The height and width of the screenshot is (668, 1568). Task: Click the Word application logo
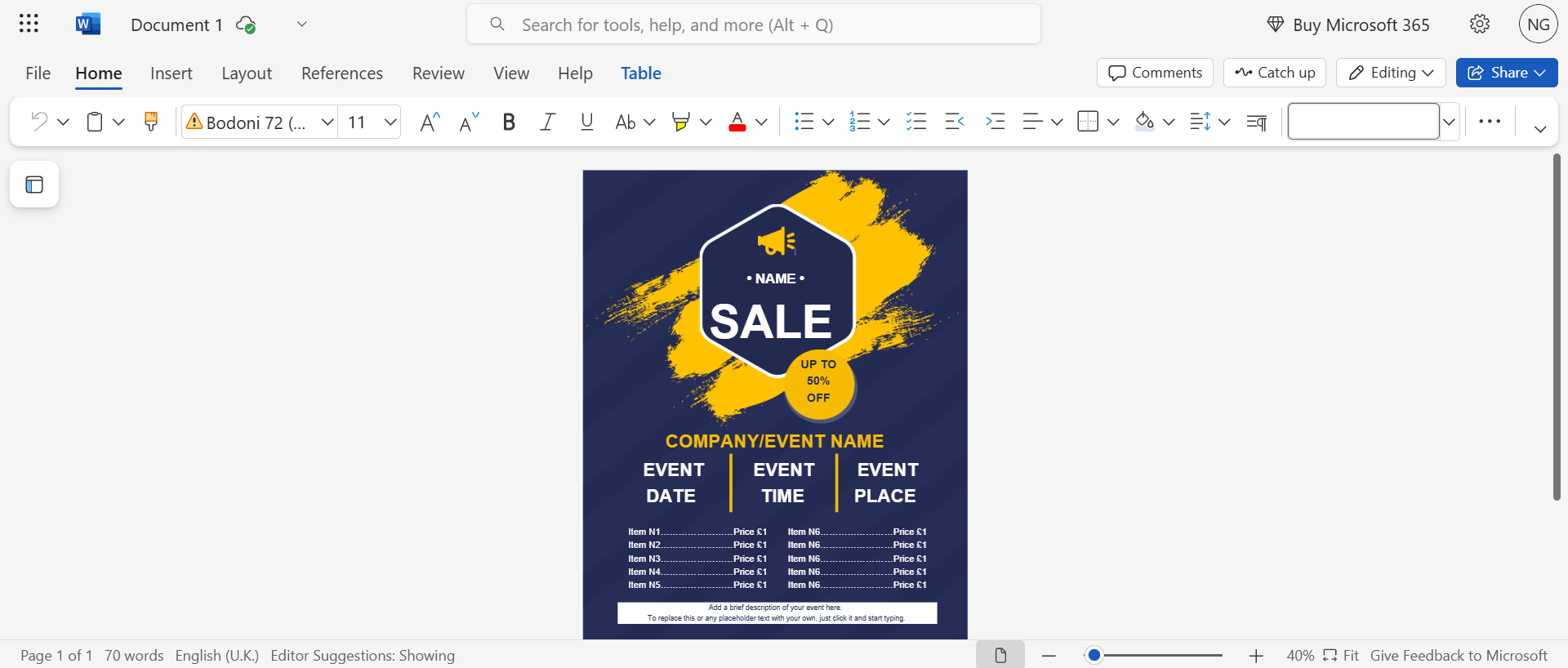click(87, 24)
